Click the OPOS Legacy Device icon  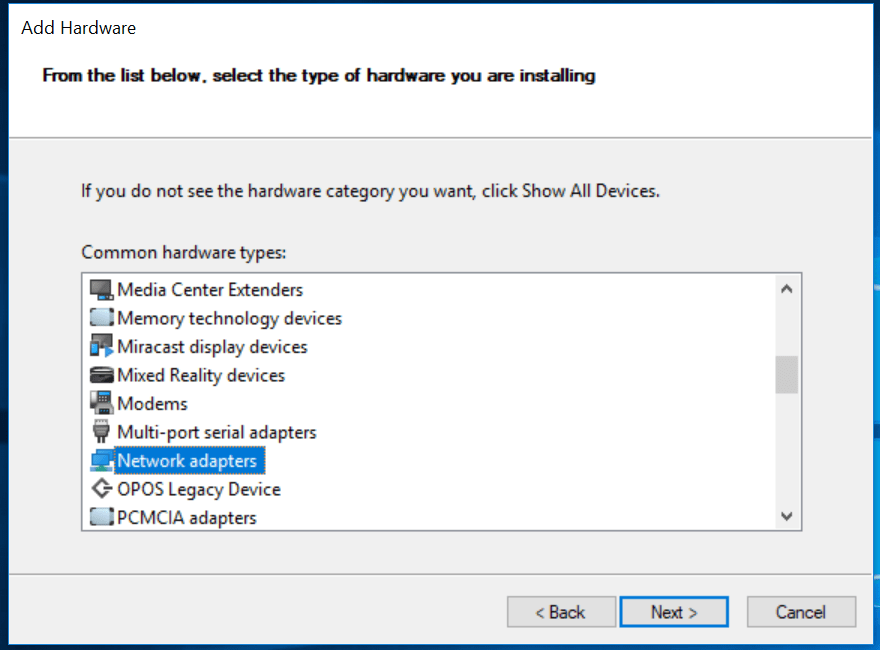(100, 489)
